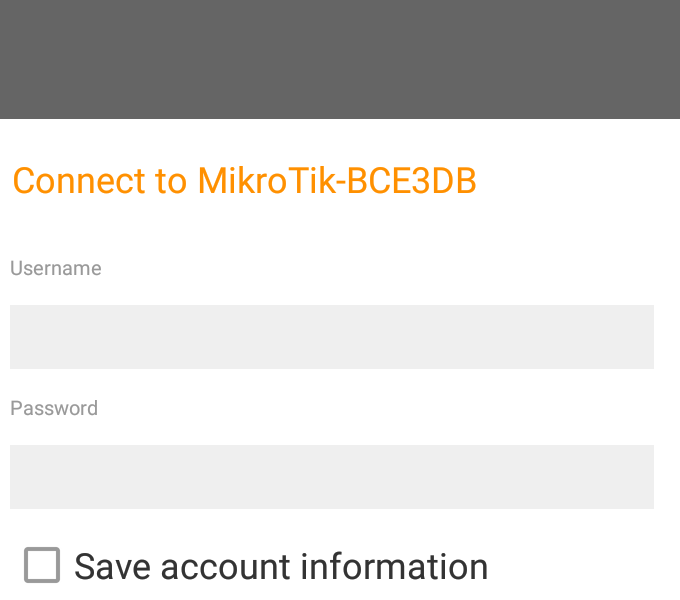
Task: Focus the empty Password text box
Action: (x=332, y=477)
